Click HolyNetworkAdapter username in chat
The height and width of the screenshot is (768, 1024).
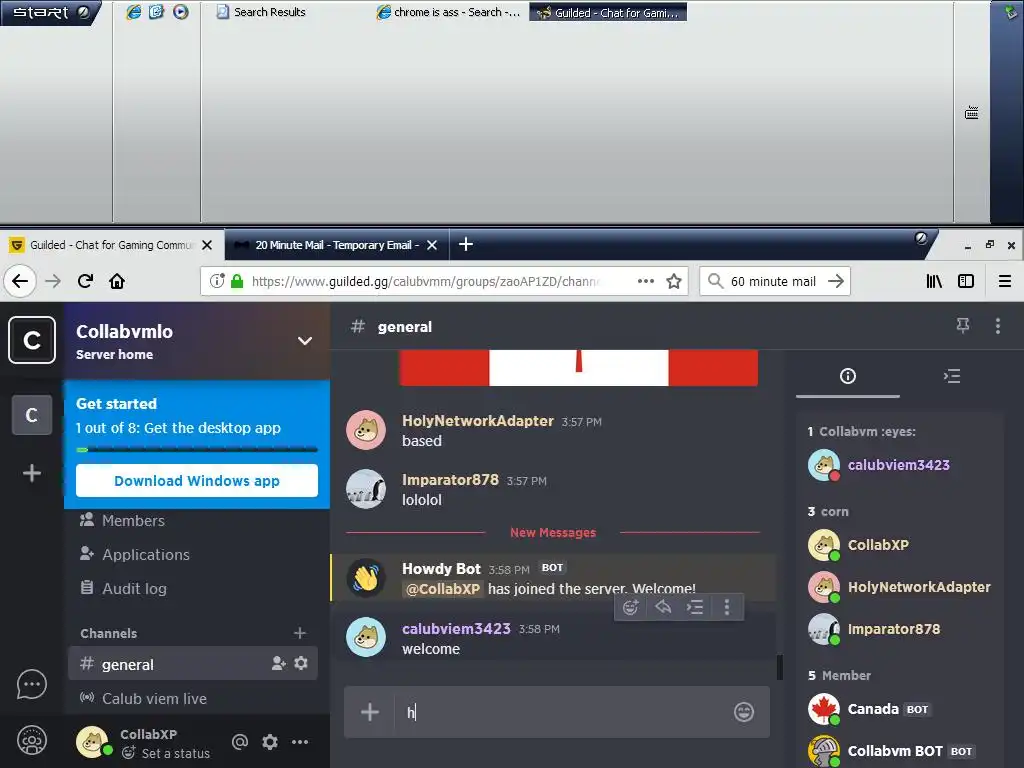click(477, 421)
